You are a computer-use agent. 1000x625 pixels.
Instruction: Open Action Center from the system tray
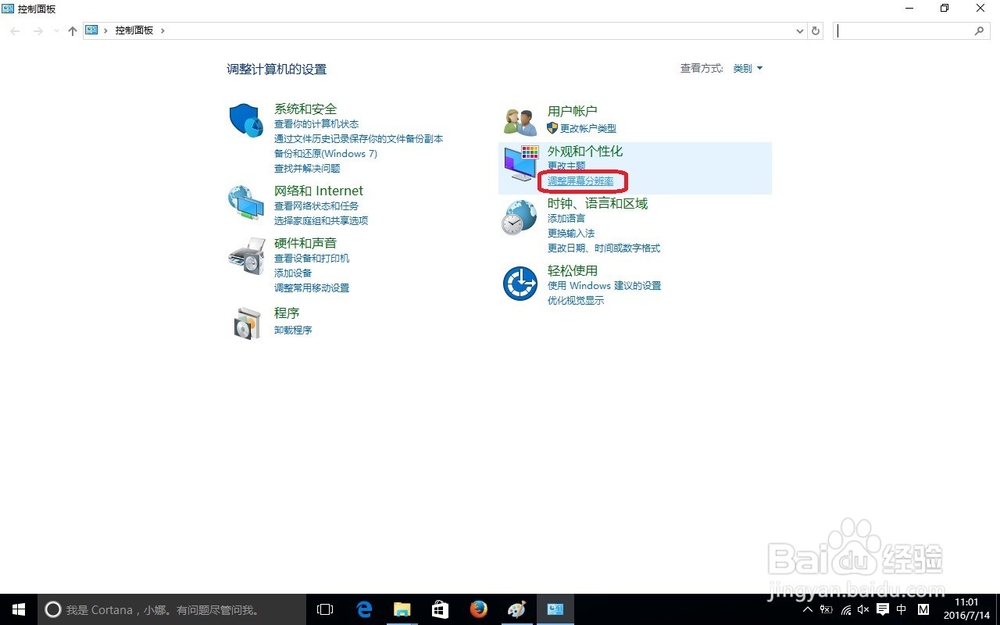[883, 610]
